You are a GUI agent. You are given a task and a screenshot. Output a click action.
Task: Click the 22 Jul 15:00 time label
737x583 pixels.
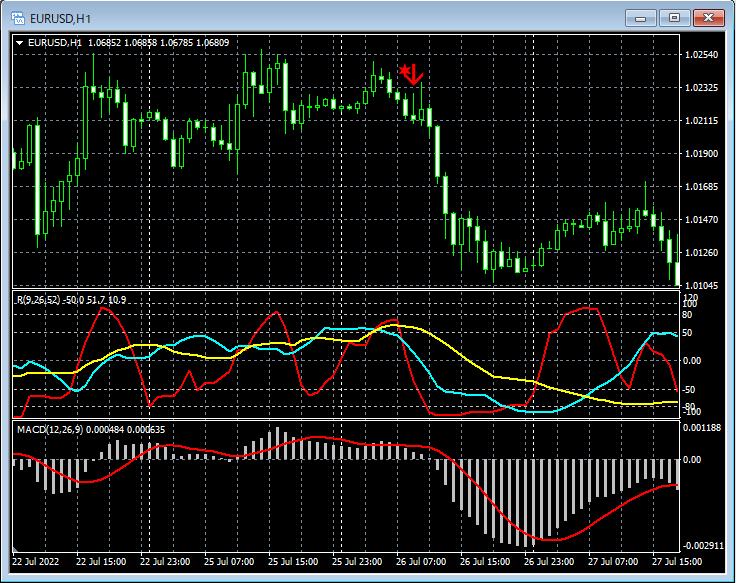click(101, 562)
